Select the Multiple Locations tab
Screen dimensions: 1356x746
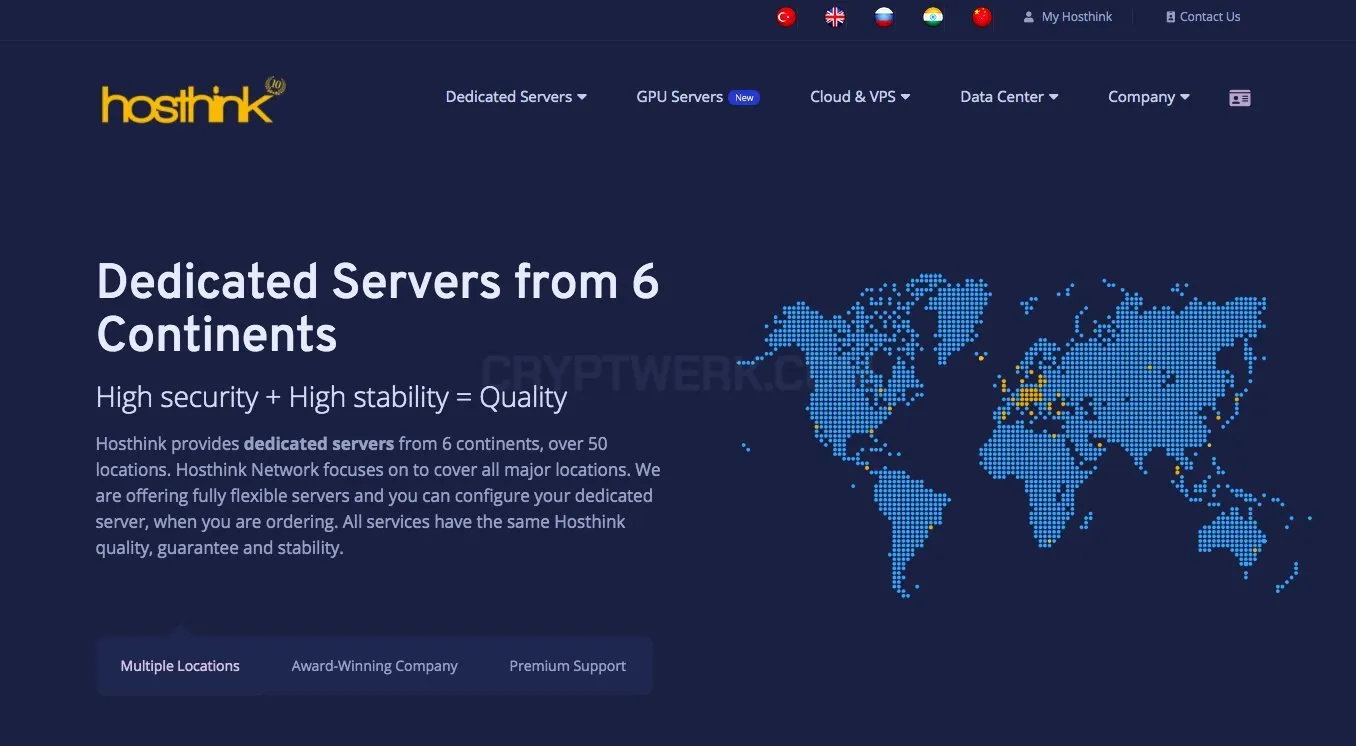coord(180,666)
